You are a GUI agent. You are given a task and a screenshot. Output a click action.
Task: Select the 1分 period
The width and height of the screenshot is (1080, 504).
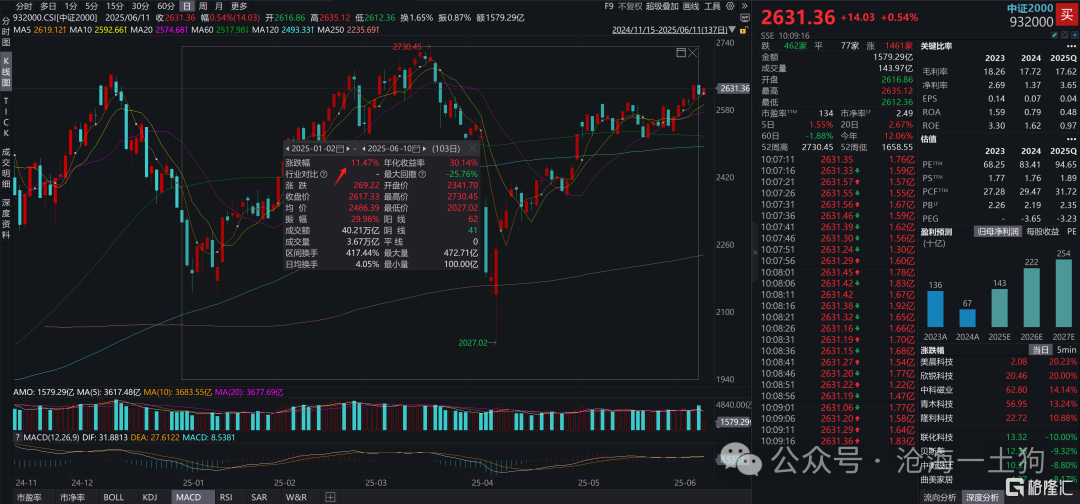coord(70,6)
